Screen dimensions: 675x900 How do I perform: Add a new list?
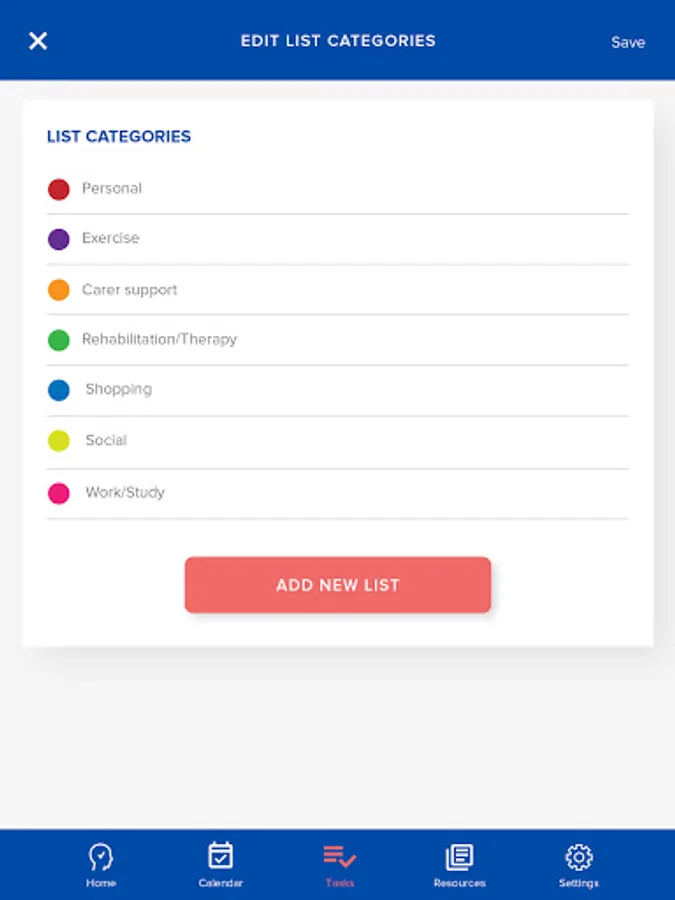338,585
